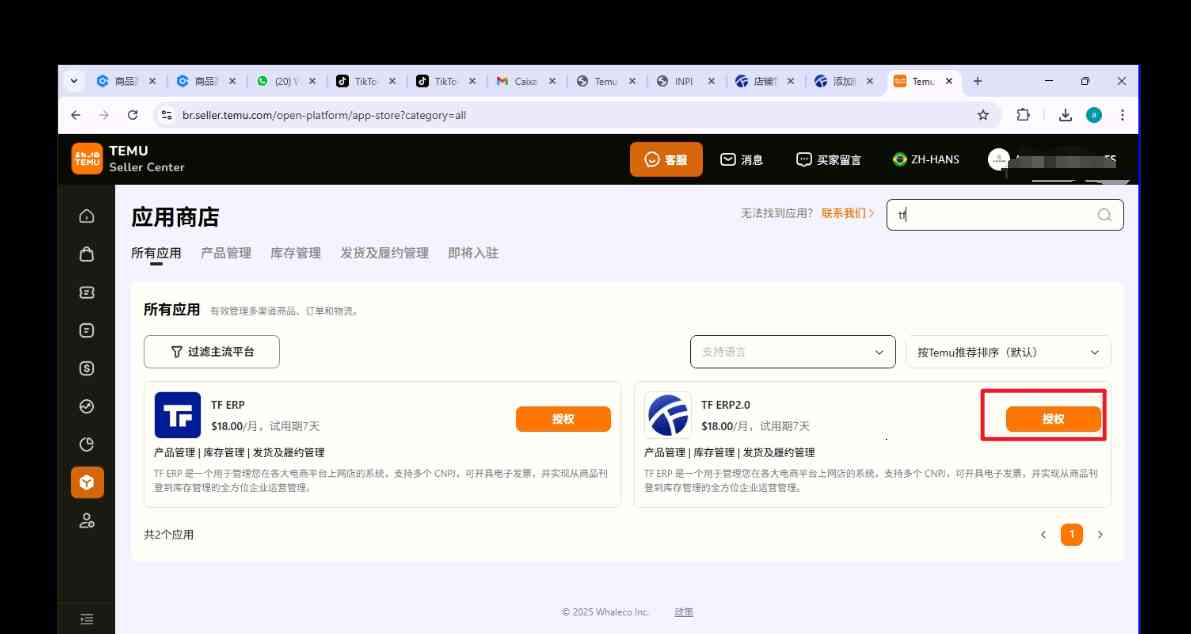
Task: Open the 按Temu推荐排序 sorting dropdown
Action: tap(1007, 351)
